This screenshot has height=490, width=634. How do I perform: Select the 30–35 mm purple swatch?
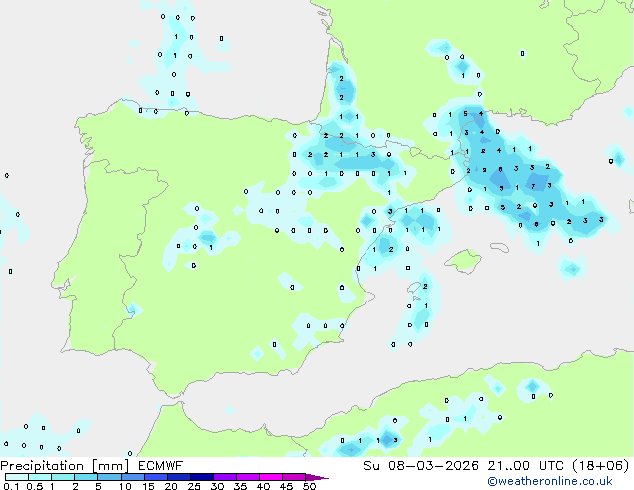(x=225, y=477)
